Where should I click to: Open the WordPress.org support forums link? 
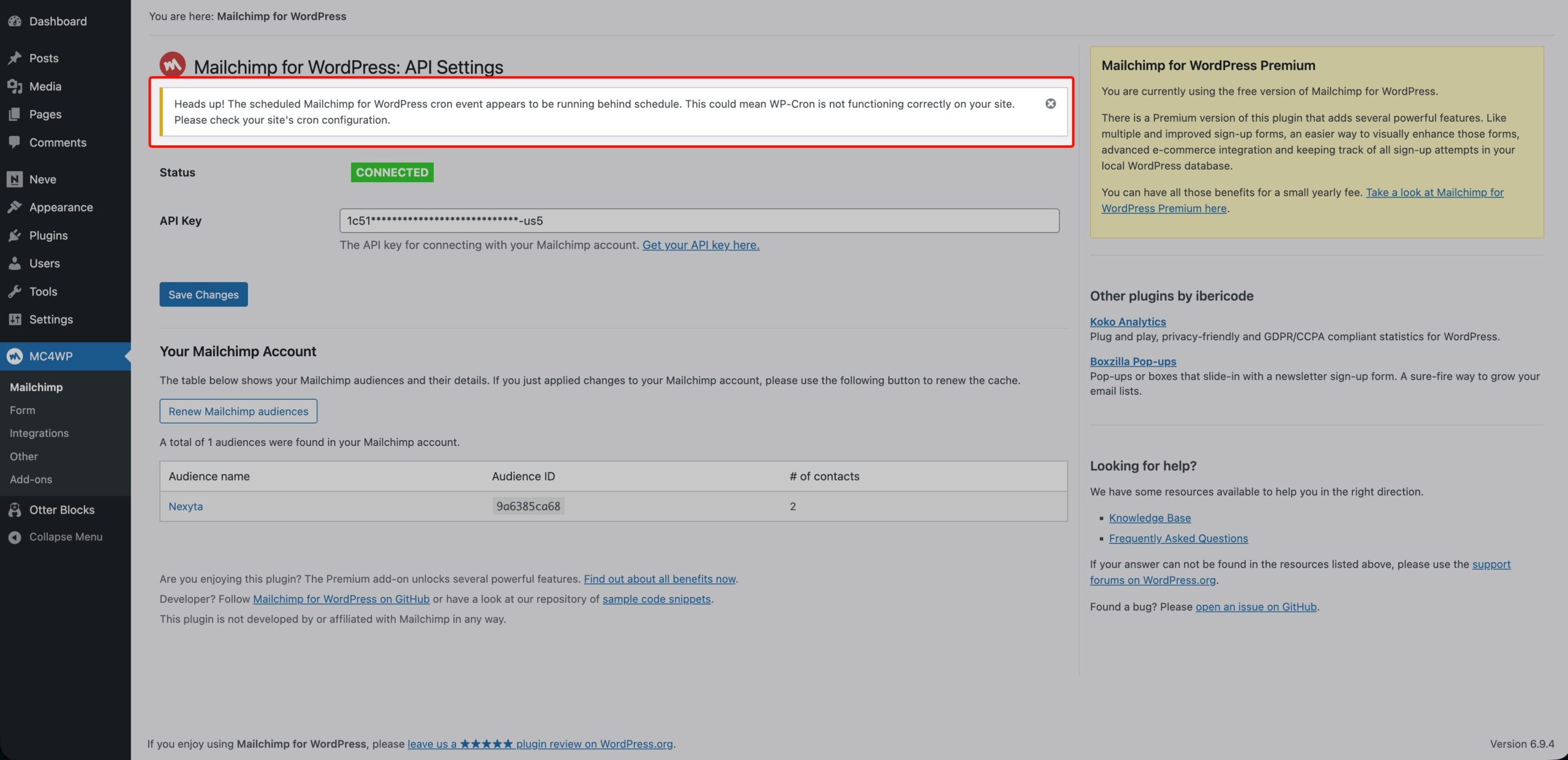pyautogui.click(x=1300, y=572)
